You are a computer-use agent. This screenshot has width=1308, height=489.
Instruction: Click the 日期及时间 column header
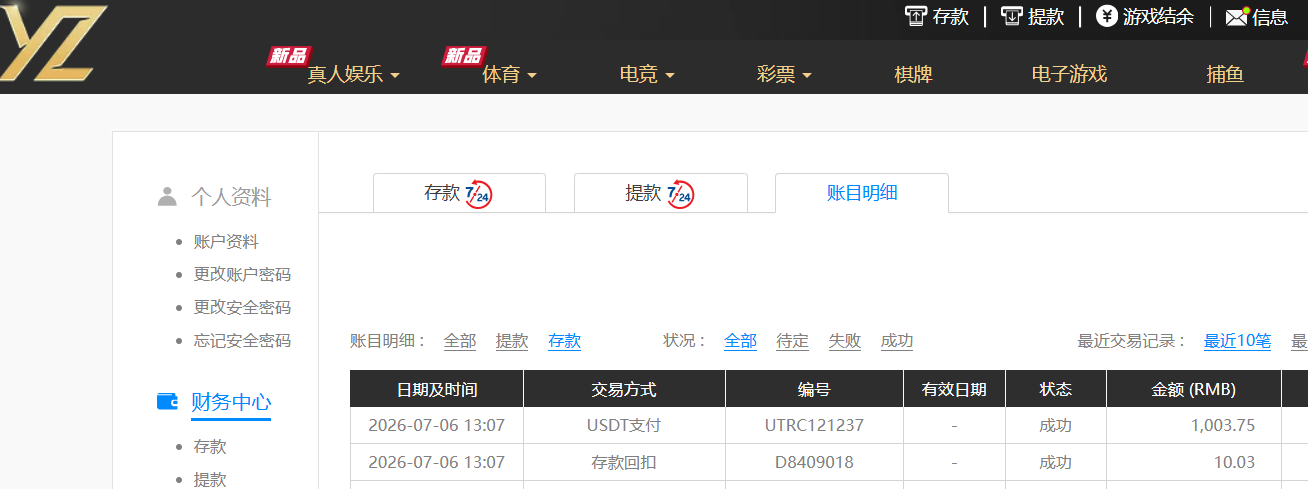pyautogui.click(x=437, y=389)
